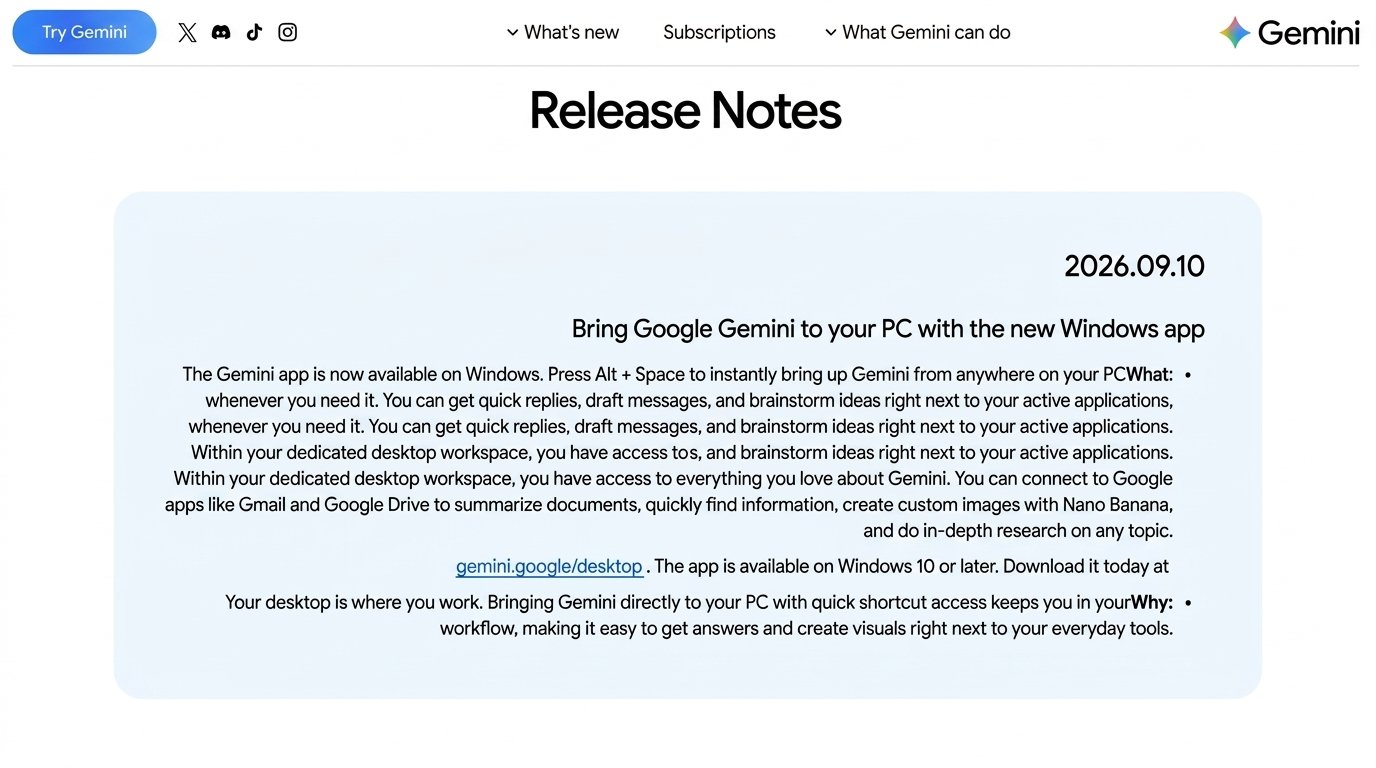Expand the What Gemini can do menu
This screenshot has width=1376, height=768.
917,32
